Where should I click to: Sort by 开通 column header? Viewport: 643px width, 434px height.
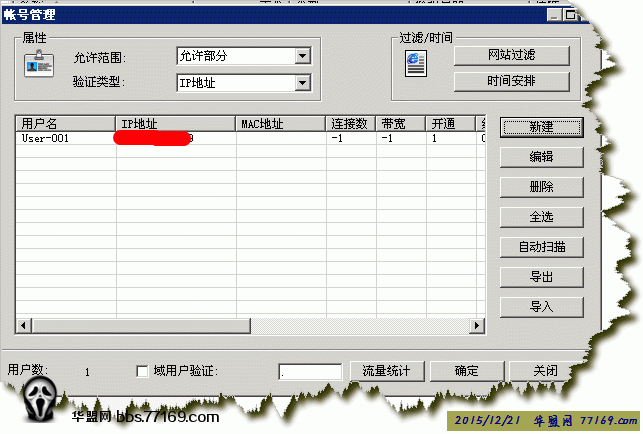(450, 124)
